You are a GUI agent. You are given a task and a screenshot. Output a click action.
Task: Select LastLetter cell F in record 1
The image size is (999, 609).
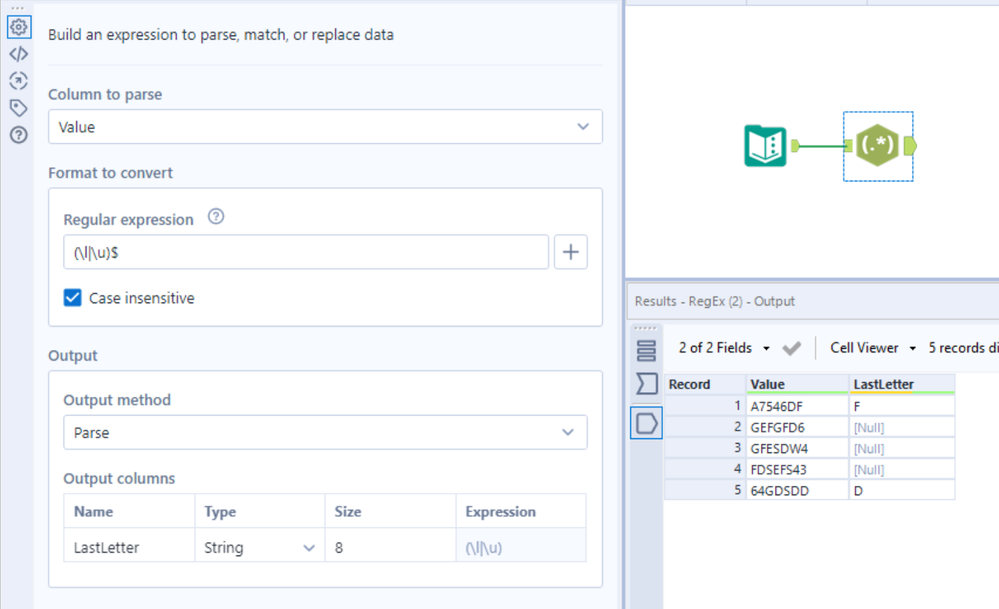[902, 406]
